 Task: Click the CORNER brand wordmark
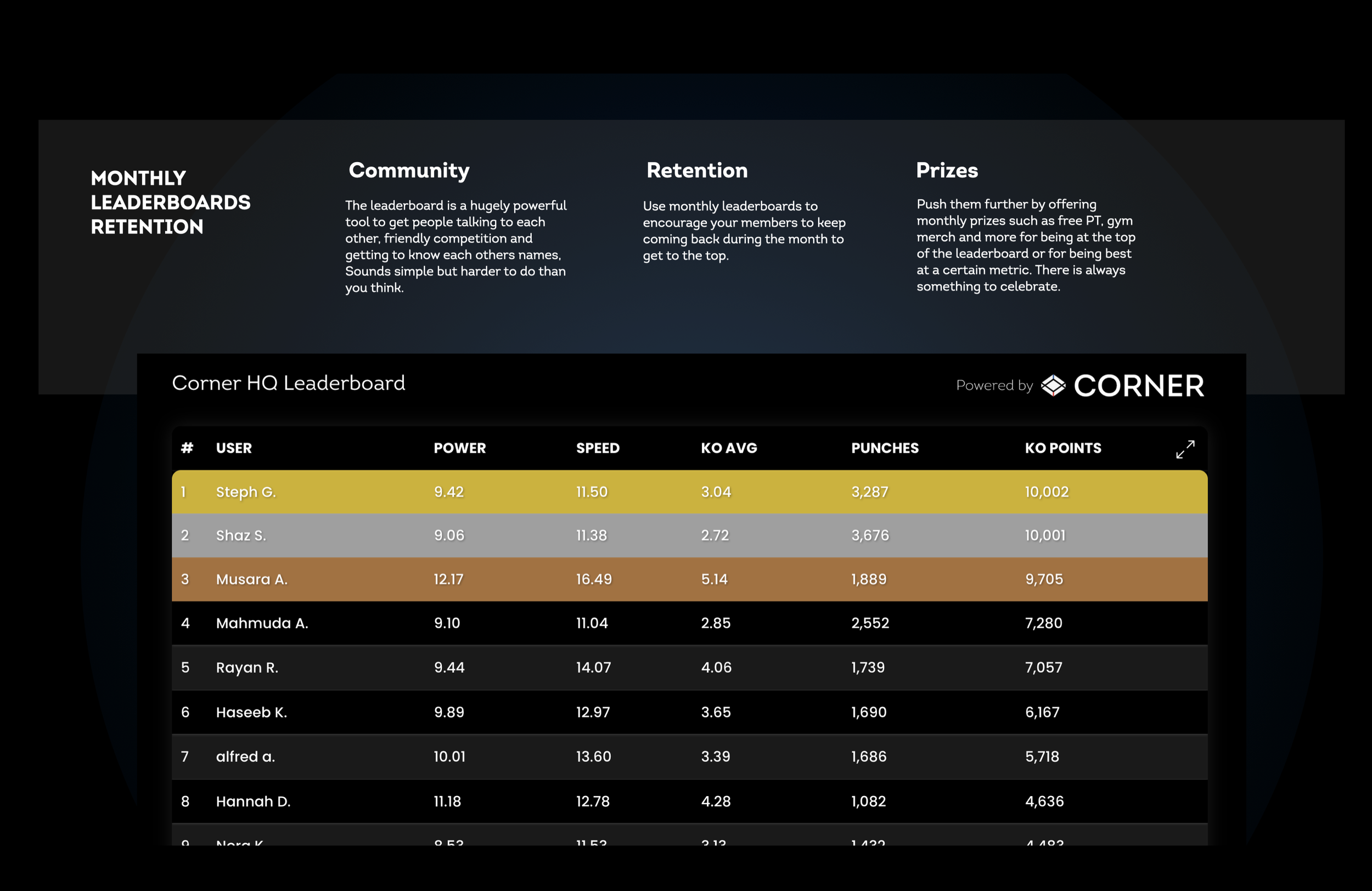(x=1139, y=386)
